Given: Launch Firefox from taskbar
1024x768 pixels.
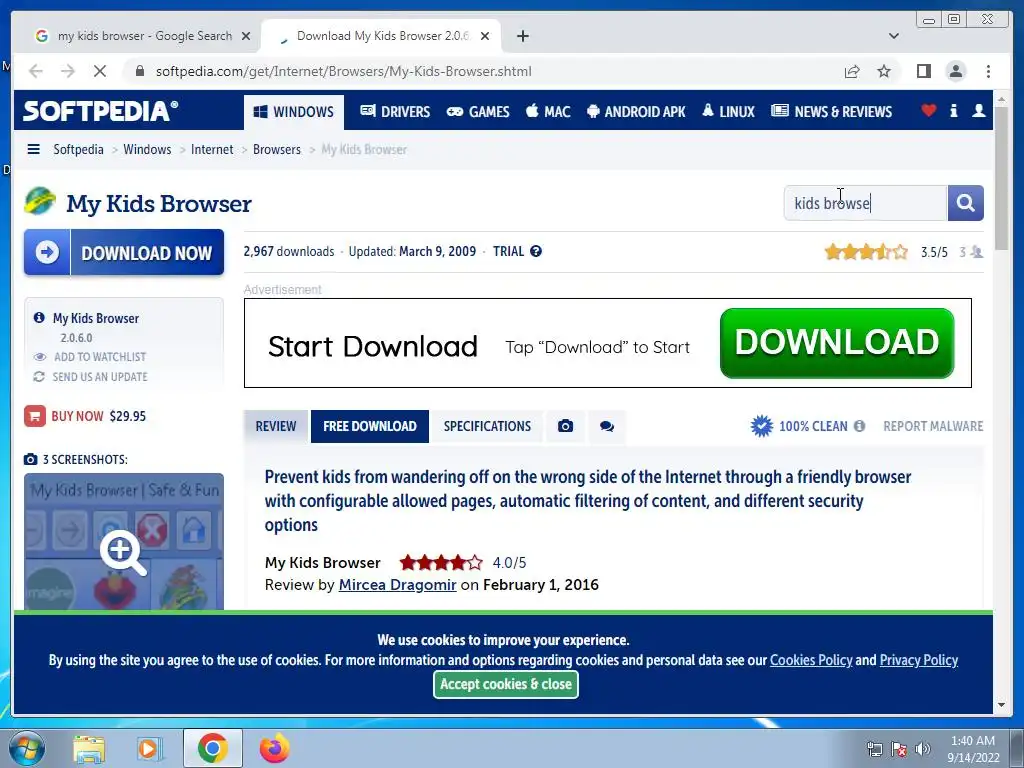Looking at the screenshot, I should coord(274,748).
